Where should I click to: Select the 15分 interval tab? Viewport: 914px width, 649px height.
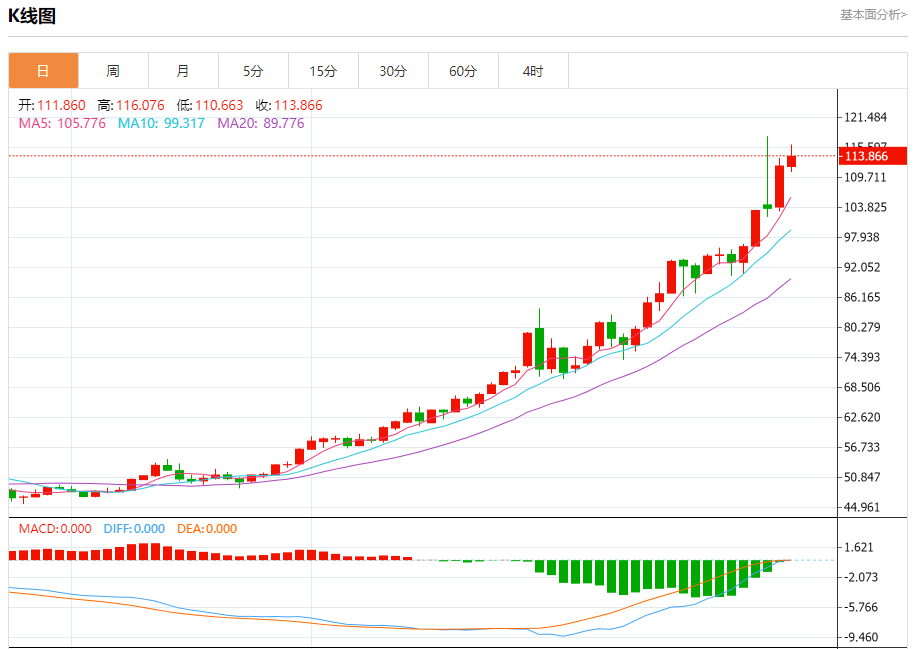click(x=323, y=71)
